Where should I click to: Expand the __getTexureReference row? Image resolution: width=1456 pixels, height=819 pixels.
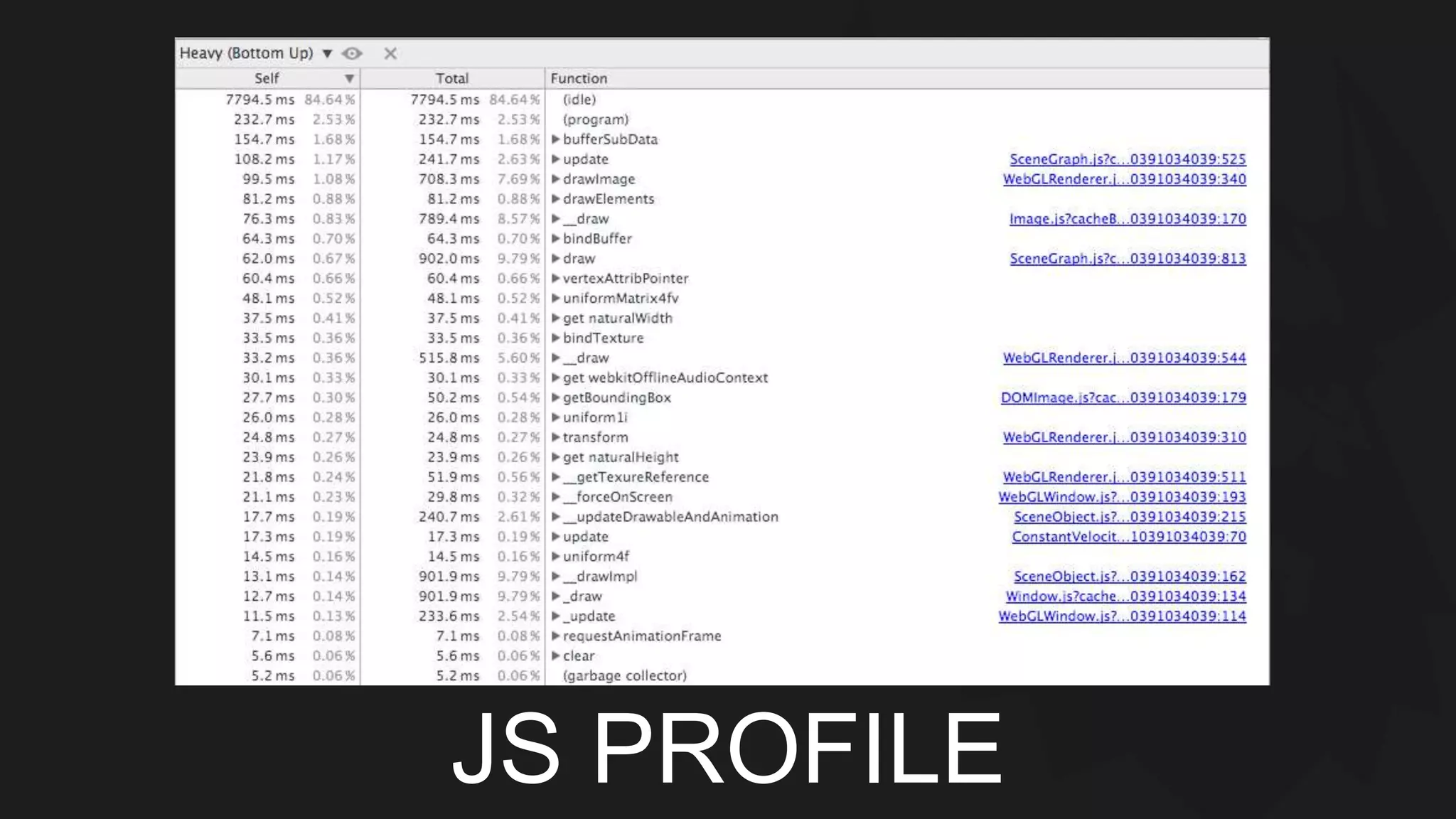pyautogui.click(x=556, y=478)
